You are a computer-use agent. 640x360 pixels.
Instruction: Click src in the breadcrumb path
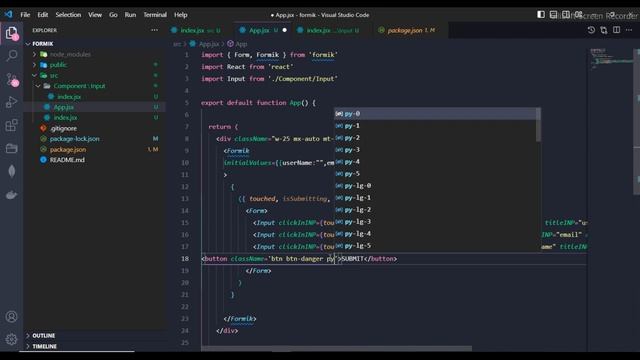click(177, 44)
